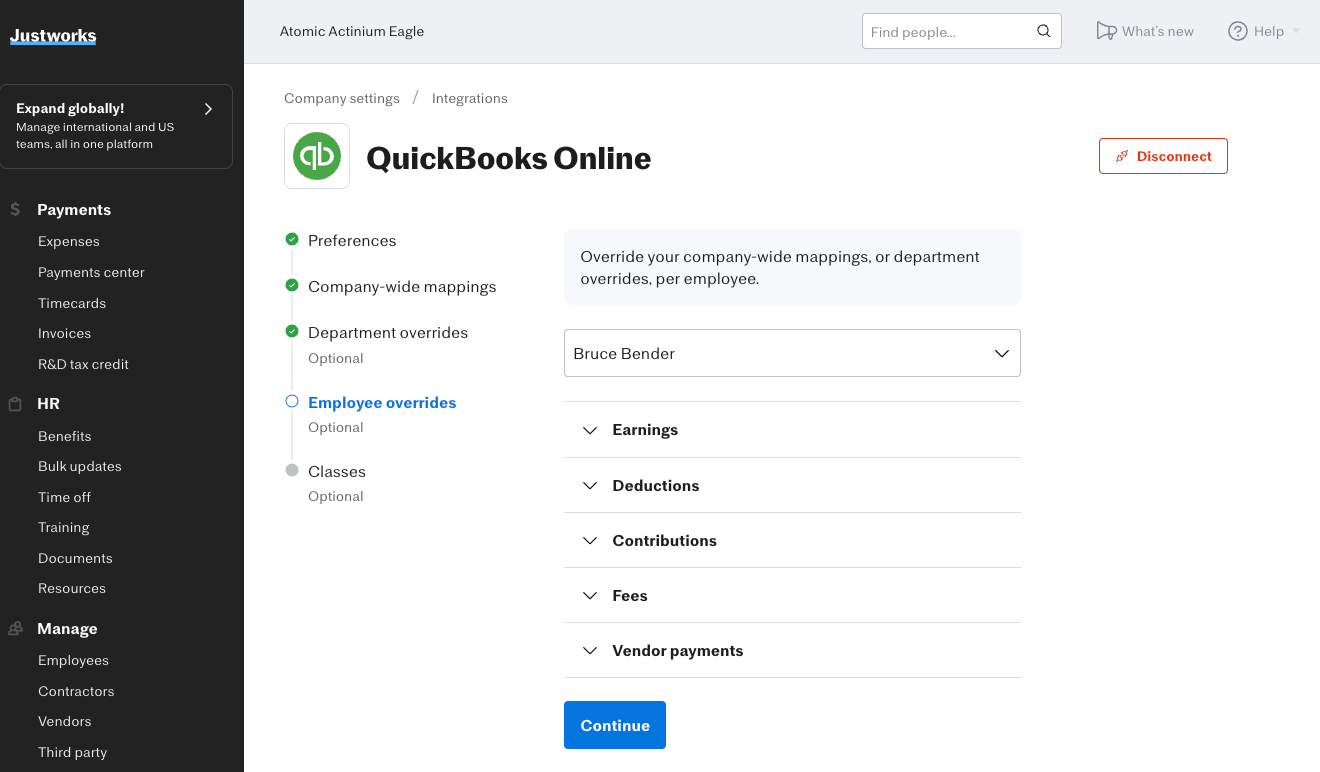Click the HR clipboard icon
The image size is (1320, 772).
click(x=15, y=404)
